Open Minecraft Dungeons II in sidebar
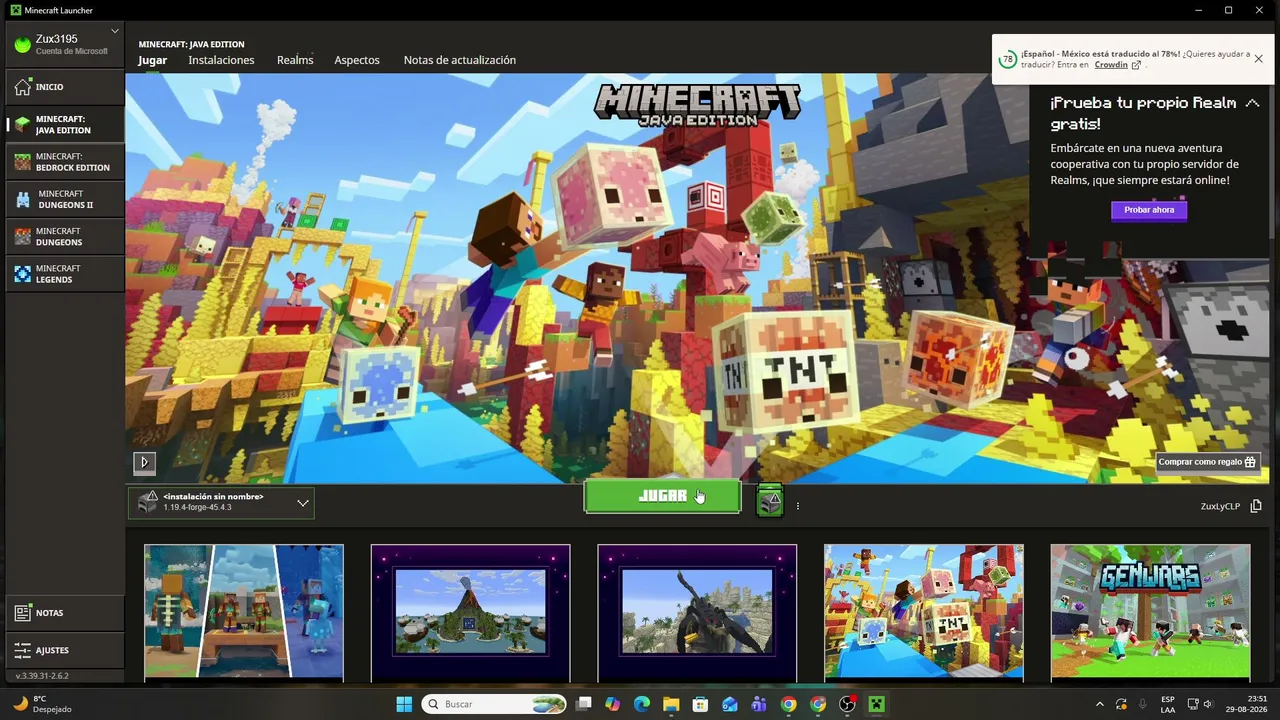The width and height of the screenshot is (1280, 720). 65,199
